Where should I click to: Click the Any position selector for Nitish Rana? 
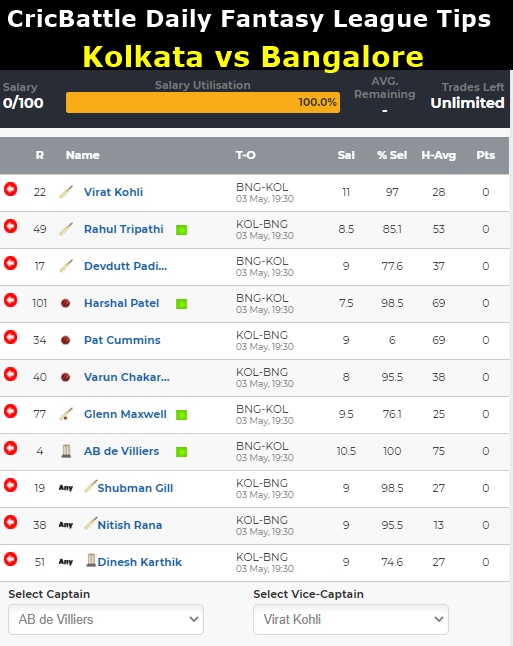tap(66, 525)
